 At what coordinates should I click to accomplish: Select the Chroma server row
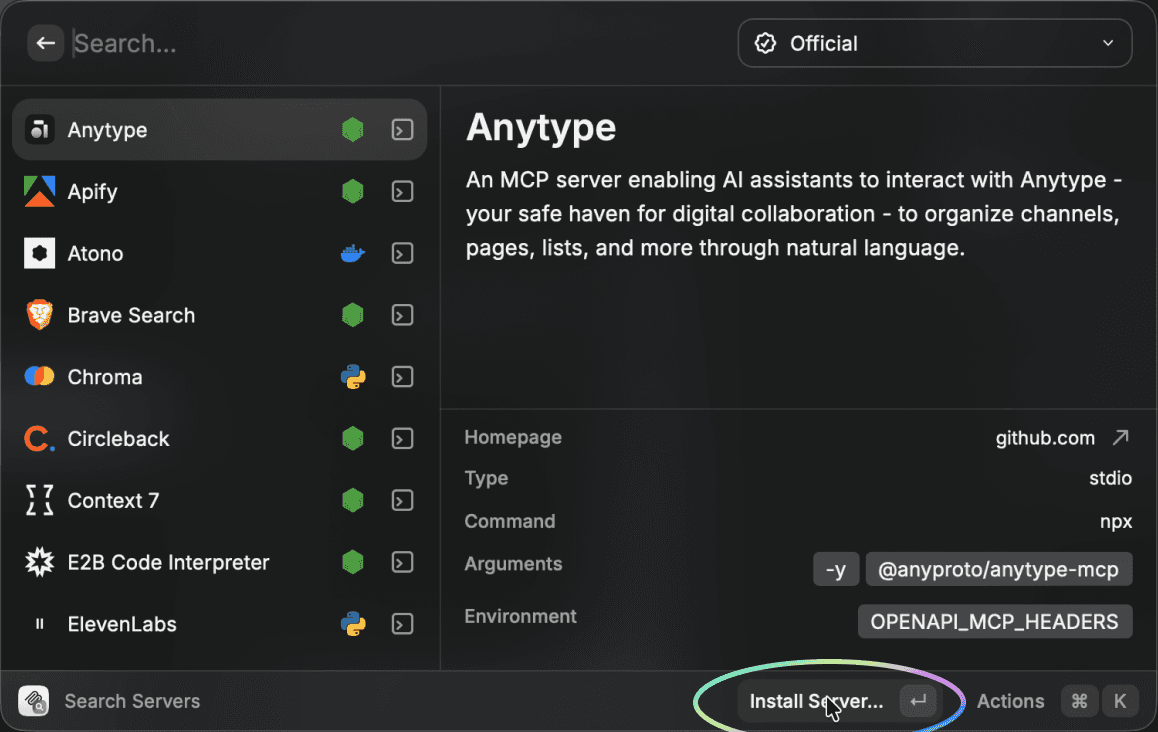[x=220, y=377]
